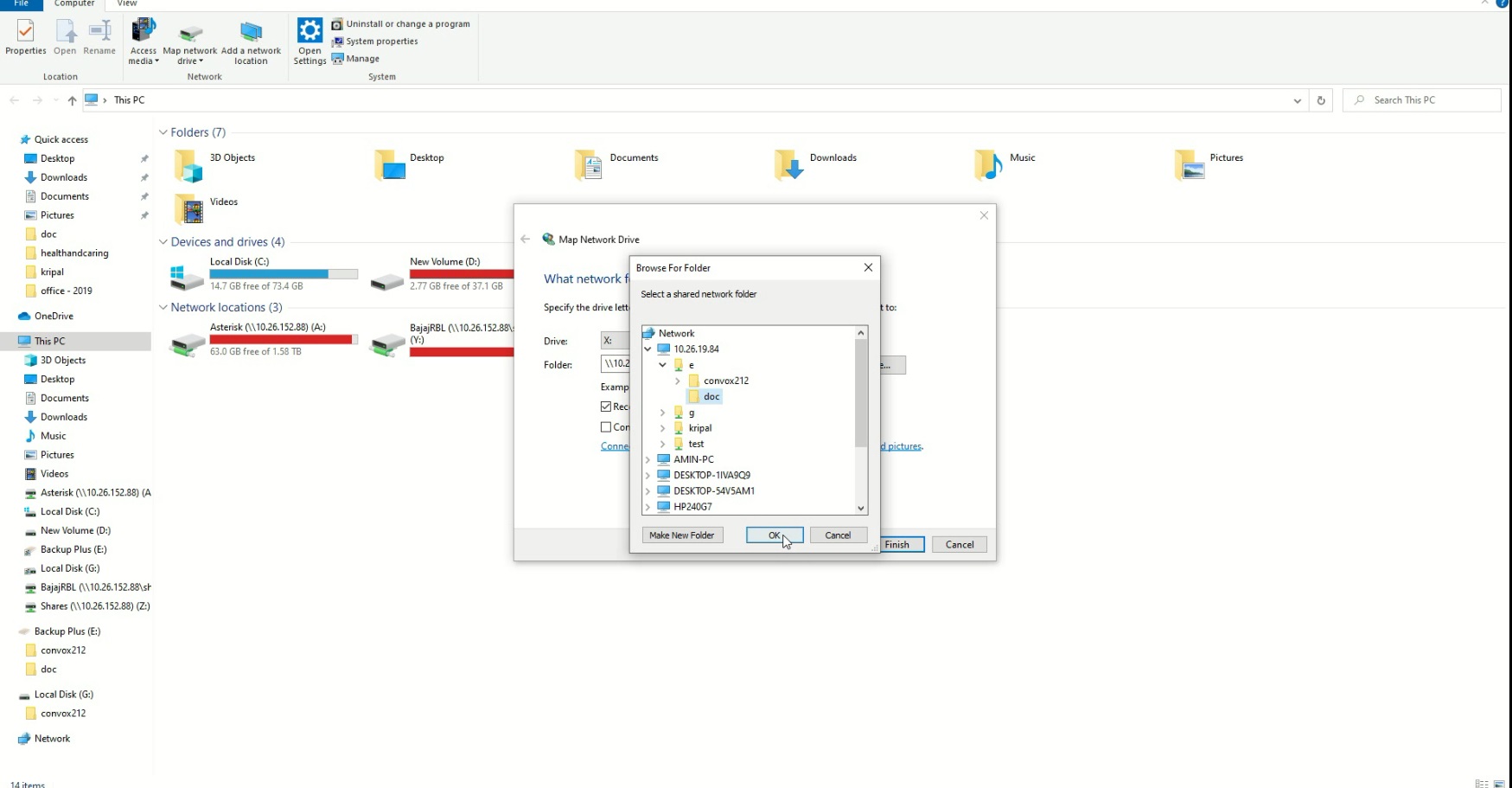This screenshot has height=788, width=1512.
Task: Unpin Desktop from Quick access
Action: click(x=144, y=158)
